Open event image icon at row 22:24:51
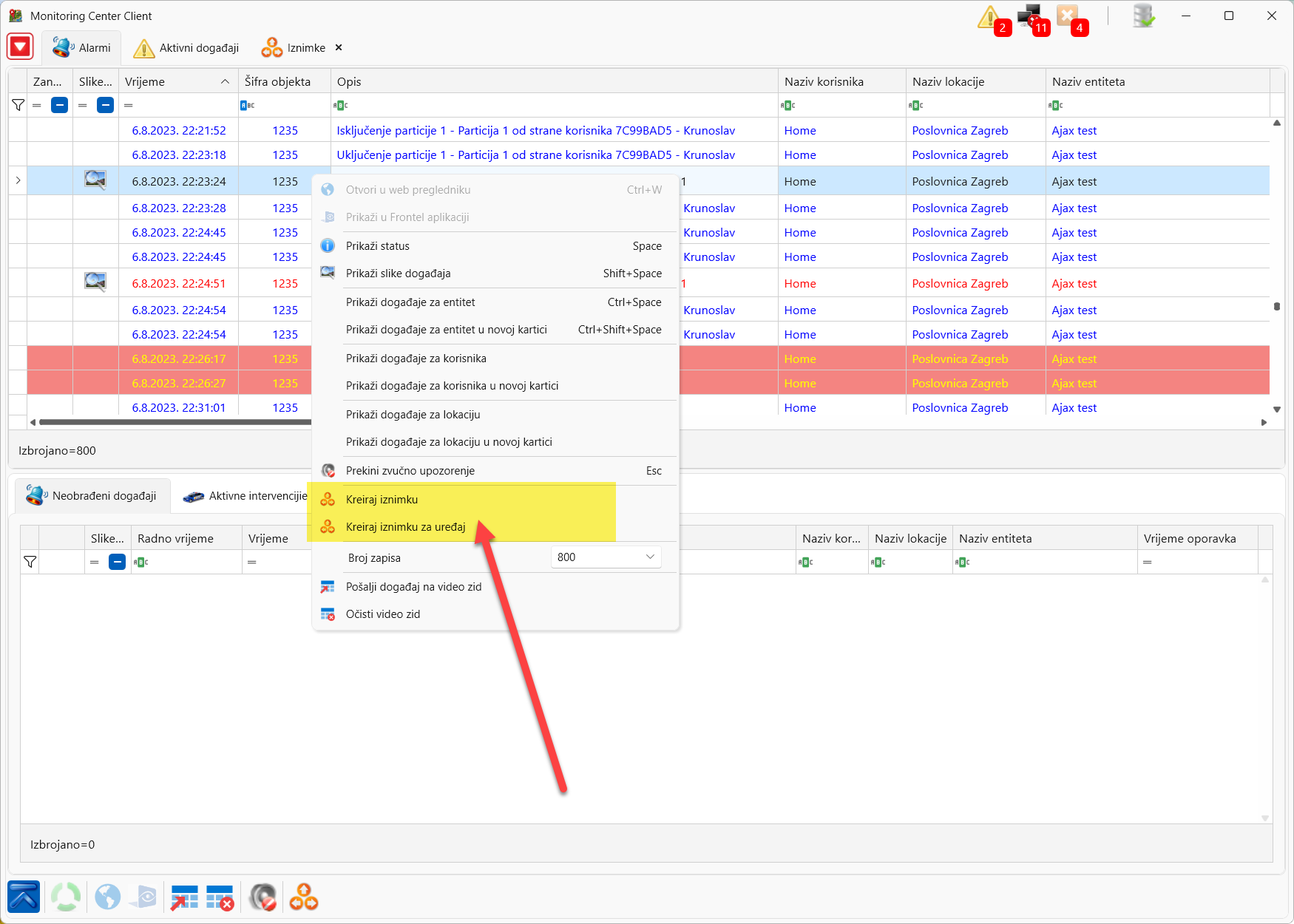The width and height of the screenshot is (1294, 924). coord(95,282)
